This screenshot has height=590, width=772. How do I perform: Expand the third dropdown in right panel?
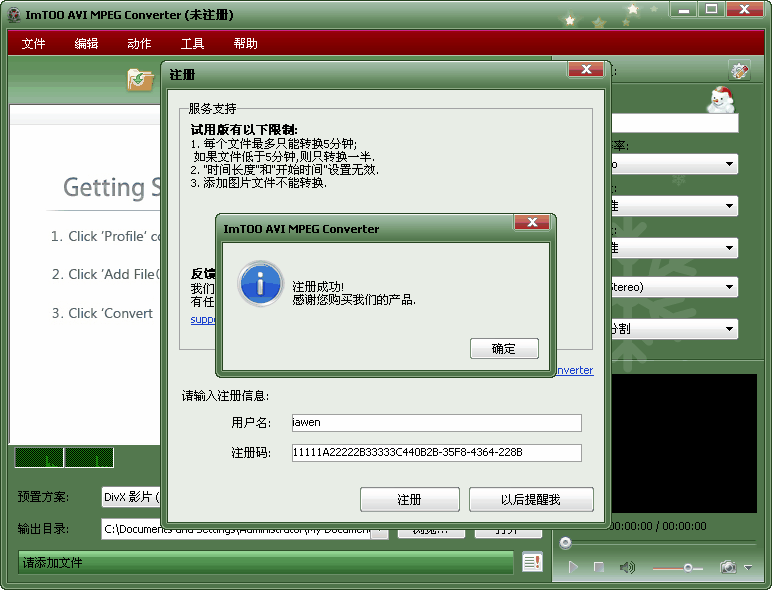(730, 248)
